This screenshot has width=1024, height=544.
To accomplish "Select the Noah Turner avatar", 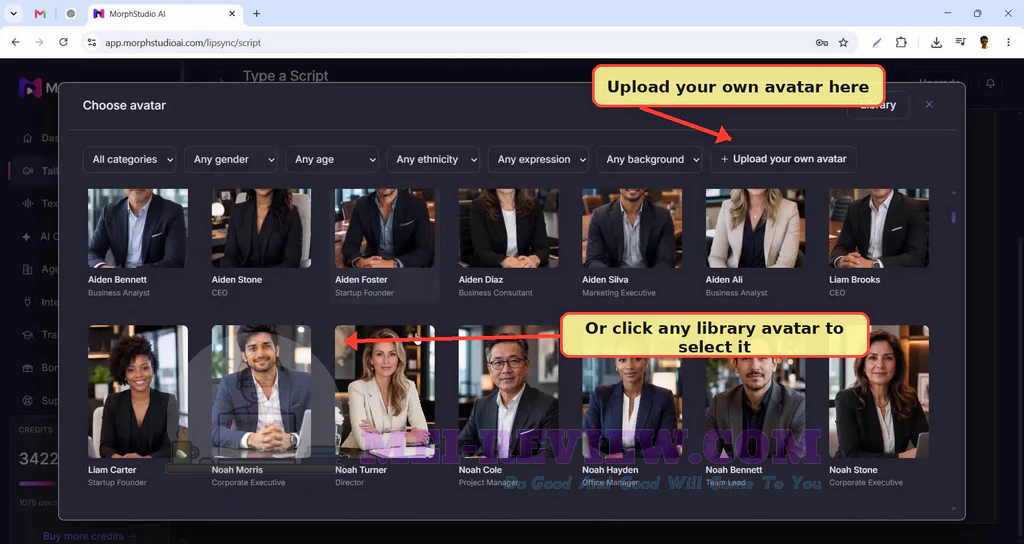I will tap(385, 391).
